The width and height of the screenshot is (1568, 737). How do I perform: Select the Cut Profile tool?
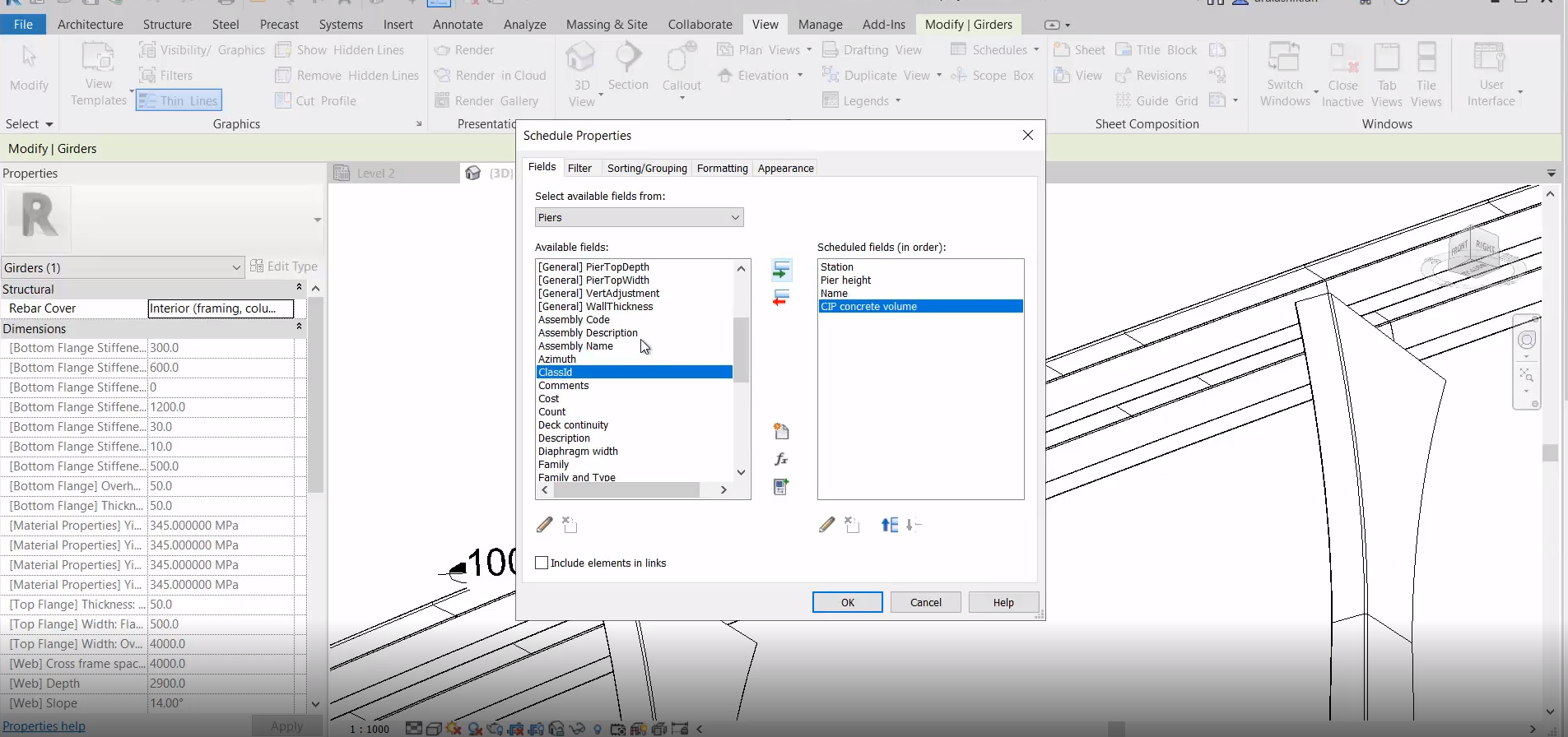pos(316,101)
